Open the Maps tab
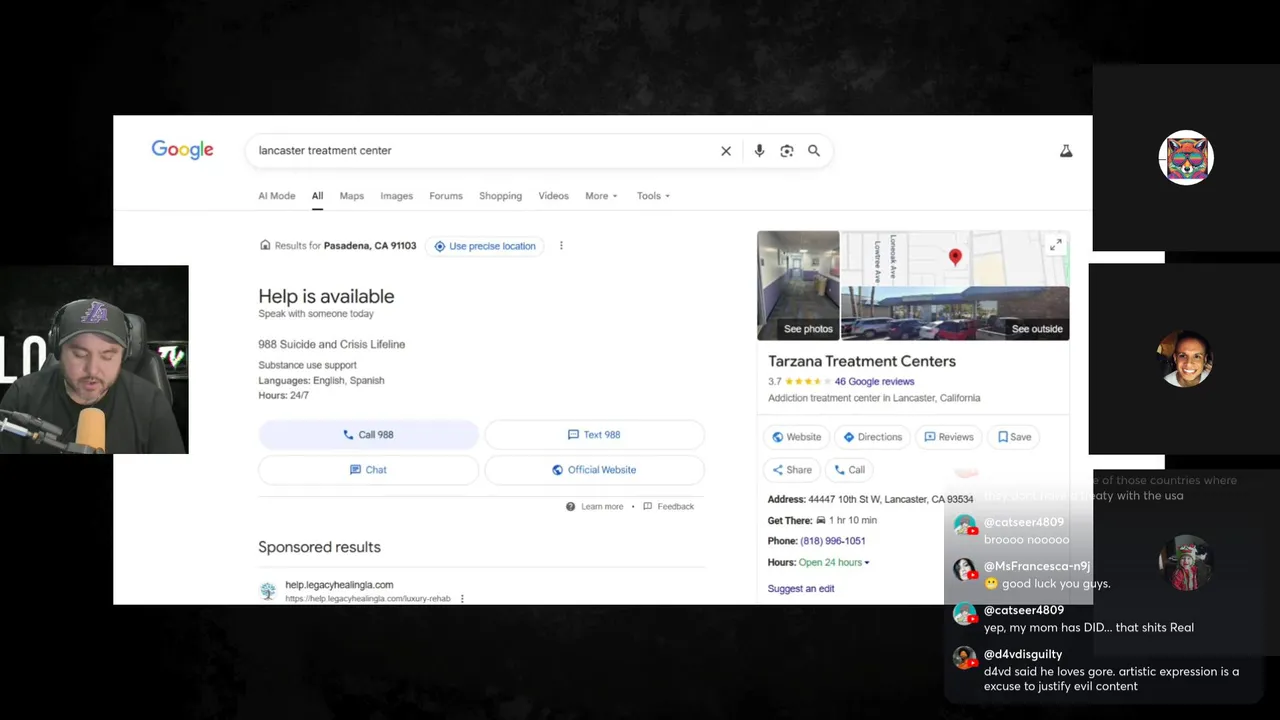Image resolution: width=1280 pixels, height=720 pixels. pyautogui.click(x=352, y=196)
